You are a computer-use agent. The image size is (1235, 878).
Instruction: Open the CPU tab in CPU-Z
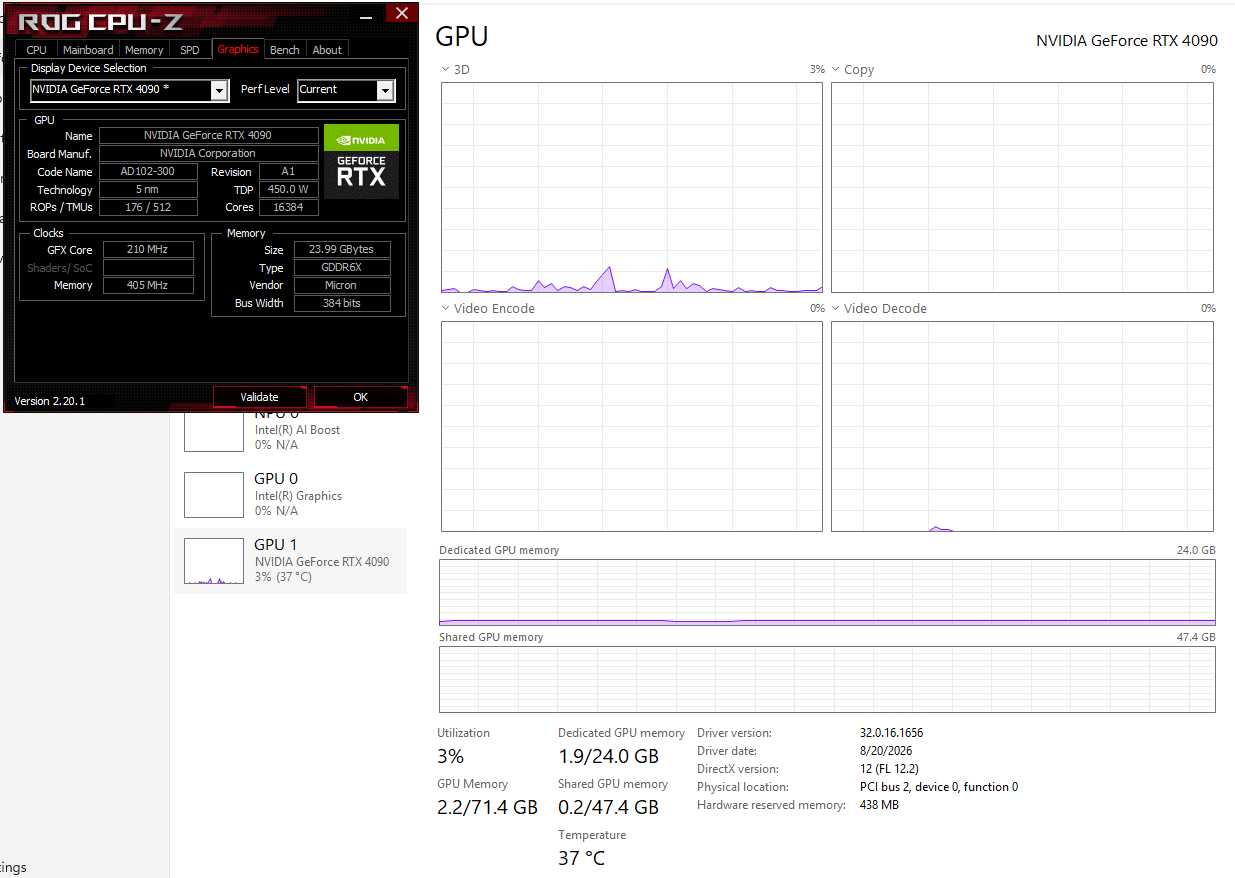36,49
